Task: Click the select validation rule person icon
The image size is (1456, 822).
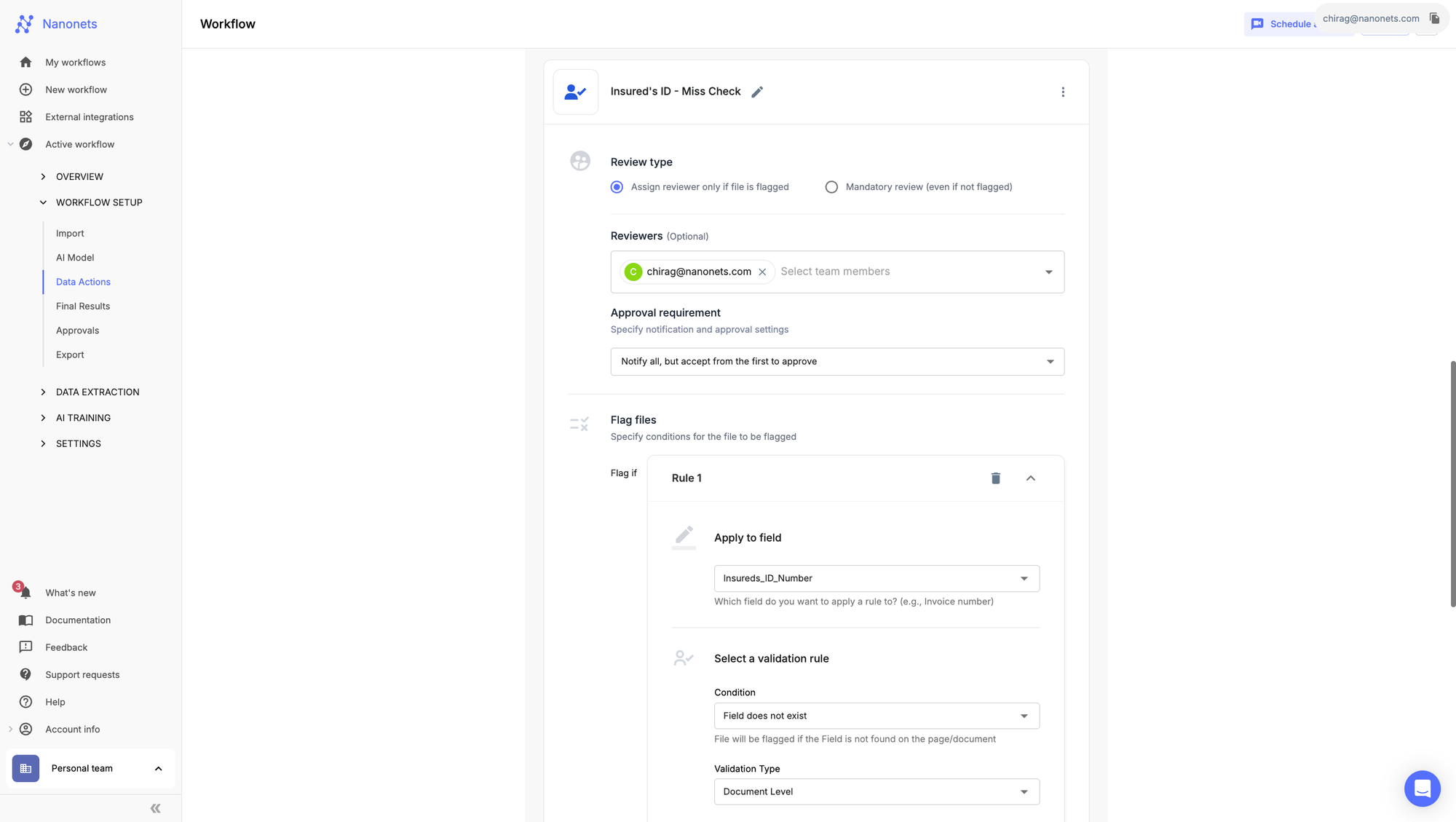Action: 684,658
